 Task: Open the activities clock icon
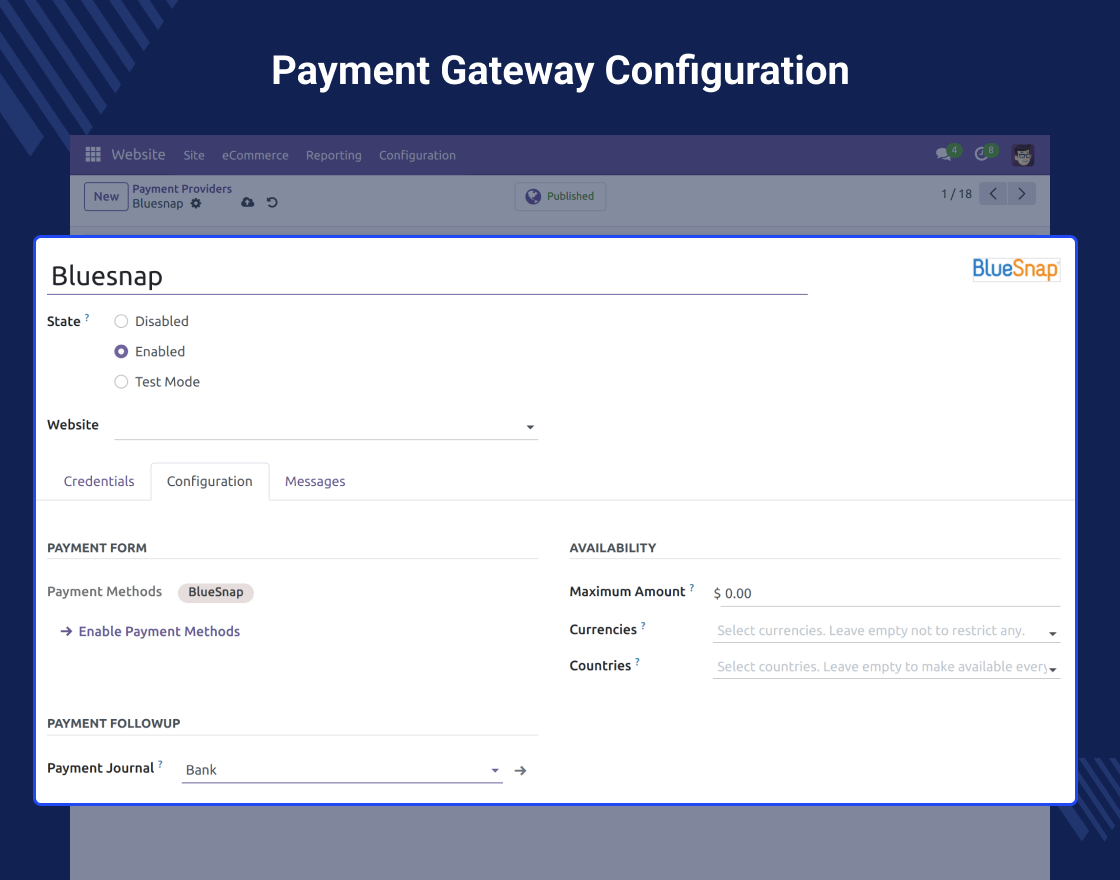tap(985, 154)
